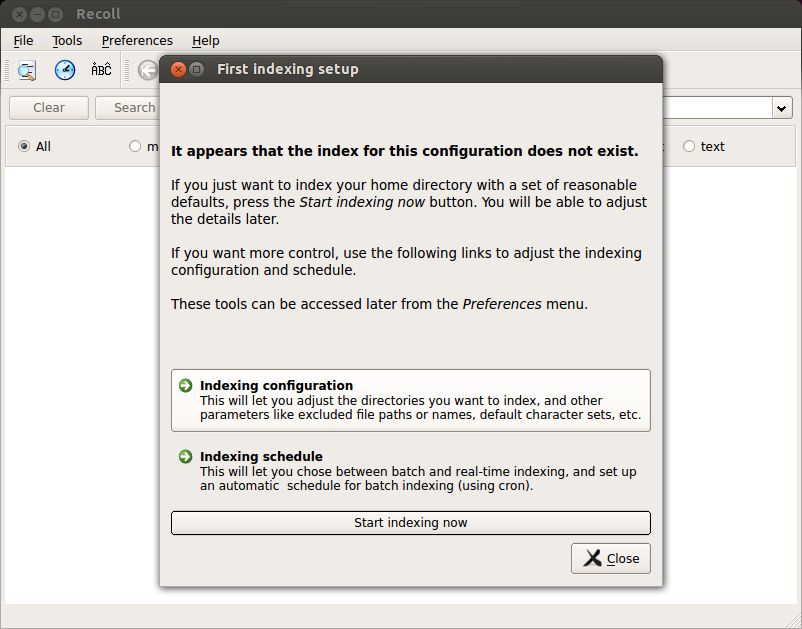Click the Clear button in Recoll
Image resolution: width=802 pixels, height=629 pixels.
click(49, 107)
